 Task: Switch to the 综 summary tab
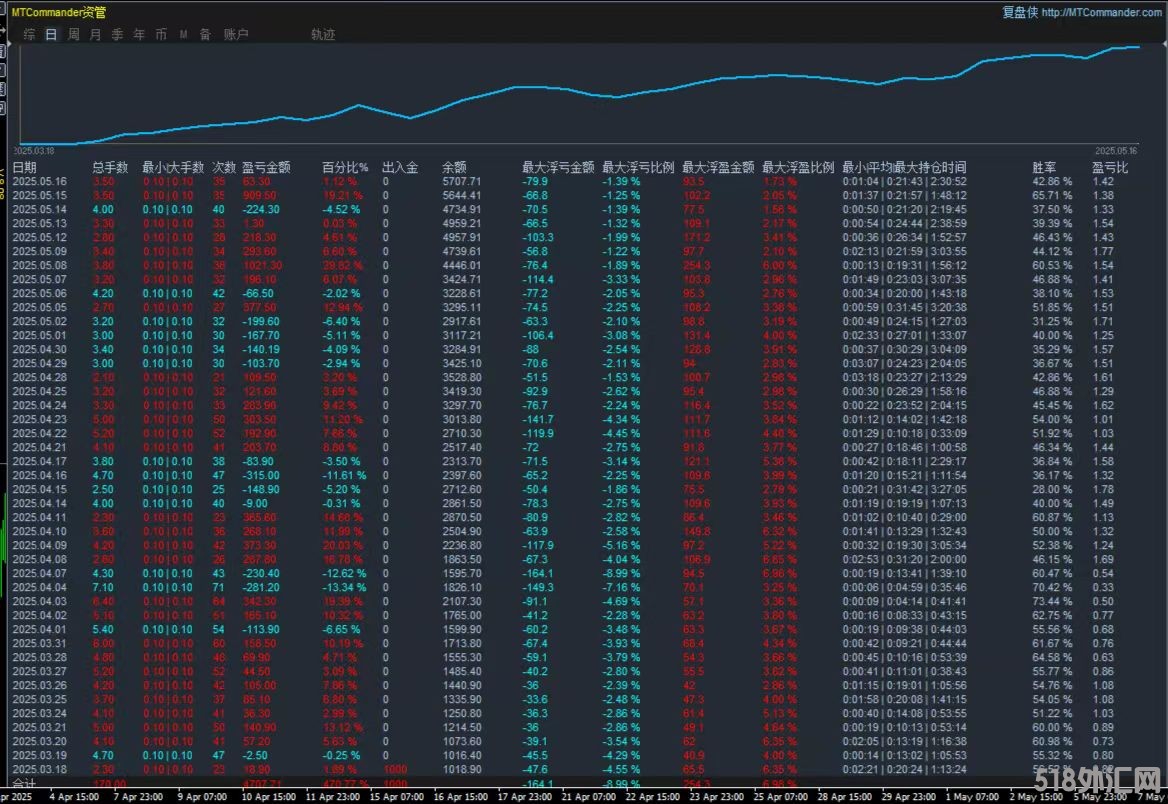click(29, 34)
